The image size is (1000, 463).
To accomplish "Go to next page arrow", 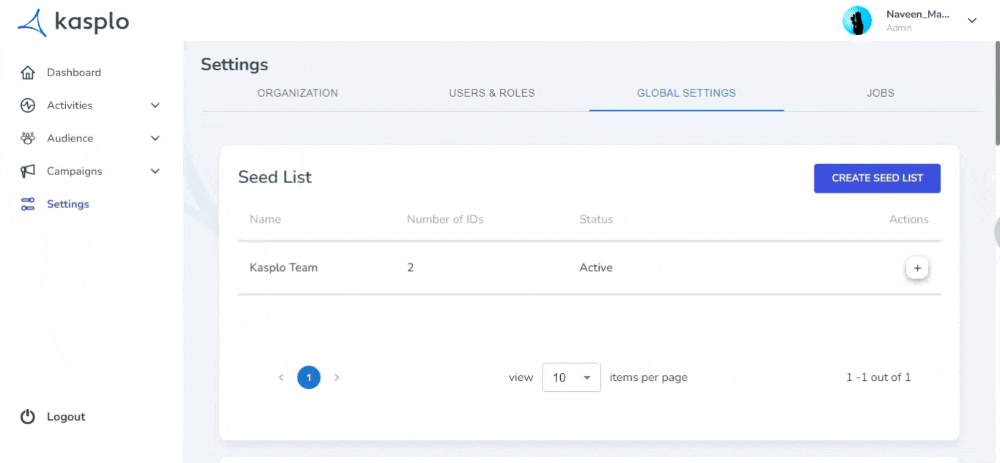I will click(337, 378).
